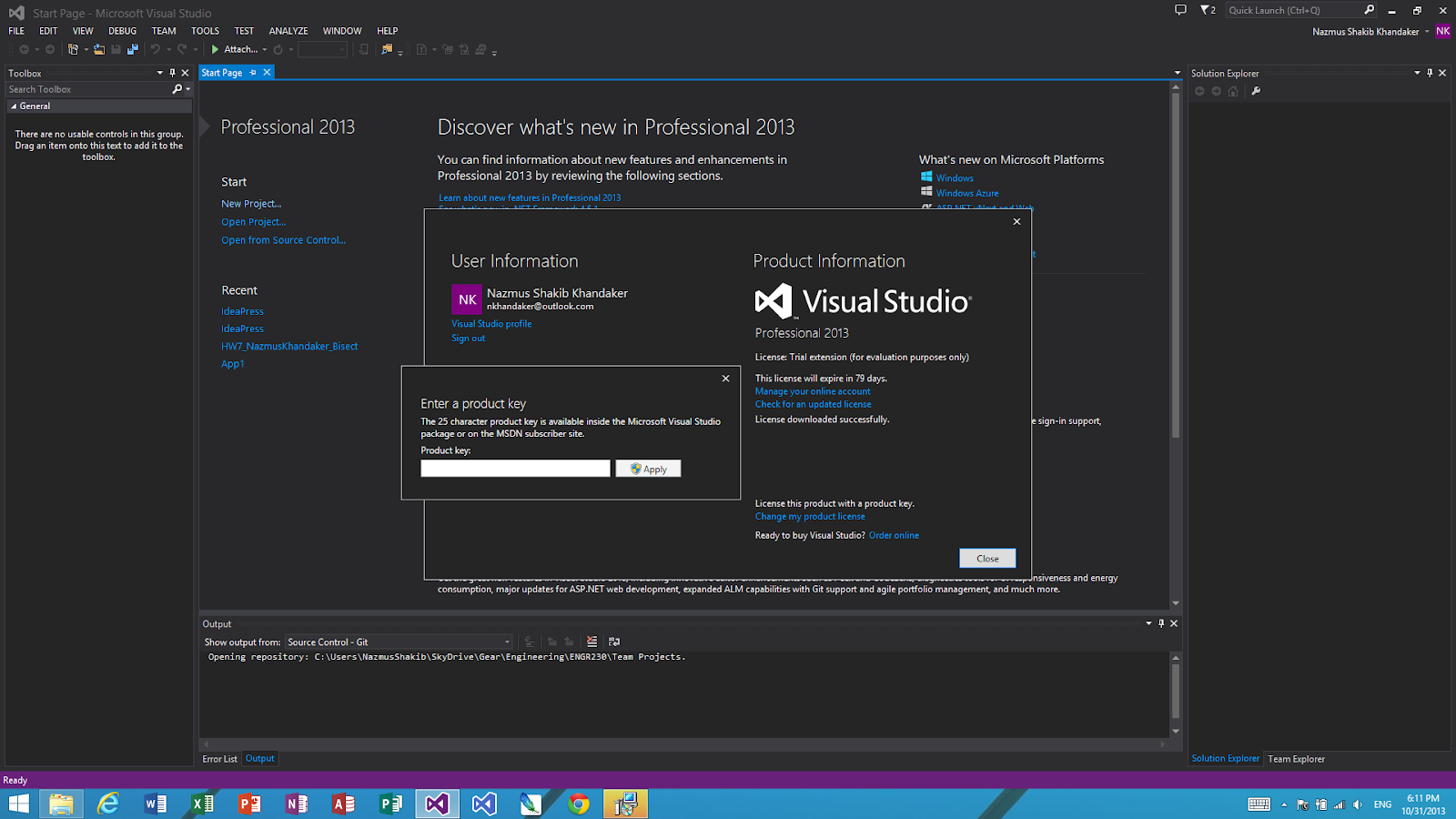Image resolution: width=1456 pixels, height=819 pixels.
Task: Open the DEBUG menu
Action: point(122,30)
